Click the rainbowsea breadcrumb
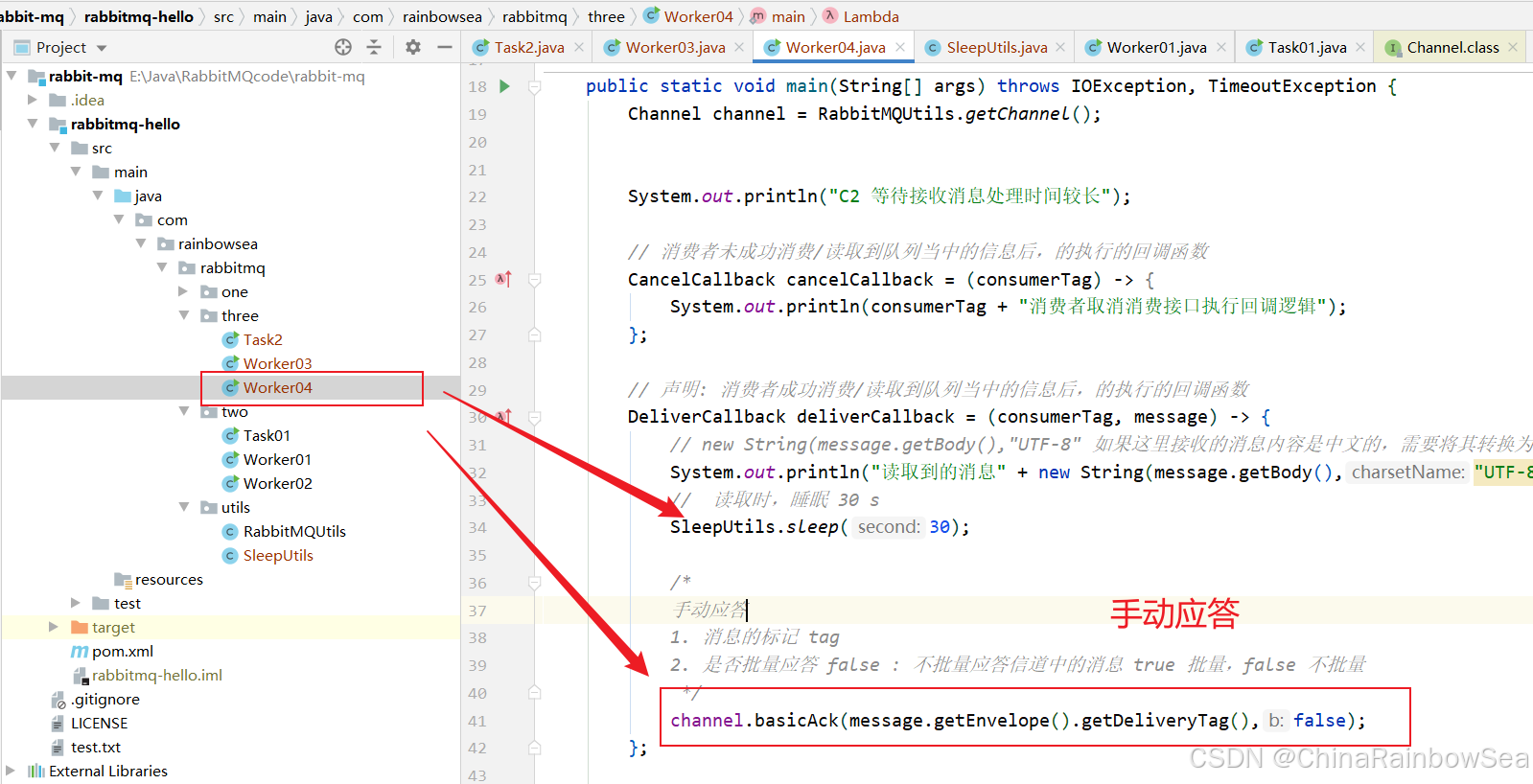The width and height of the screenshot is (1533, 784). [x=442, y=16]
